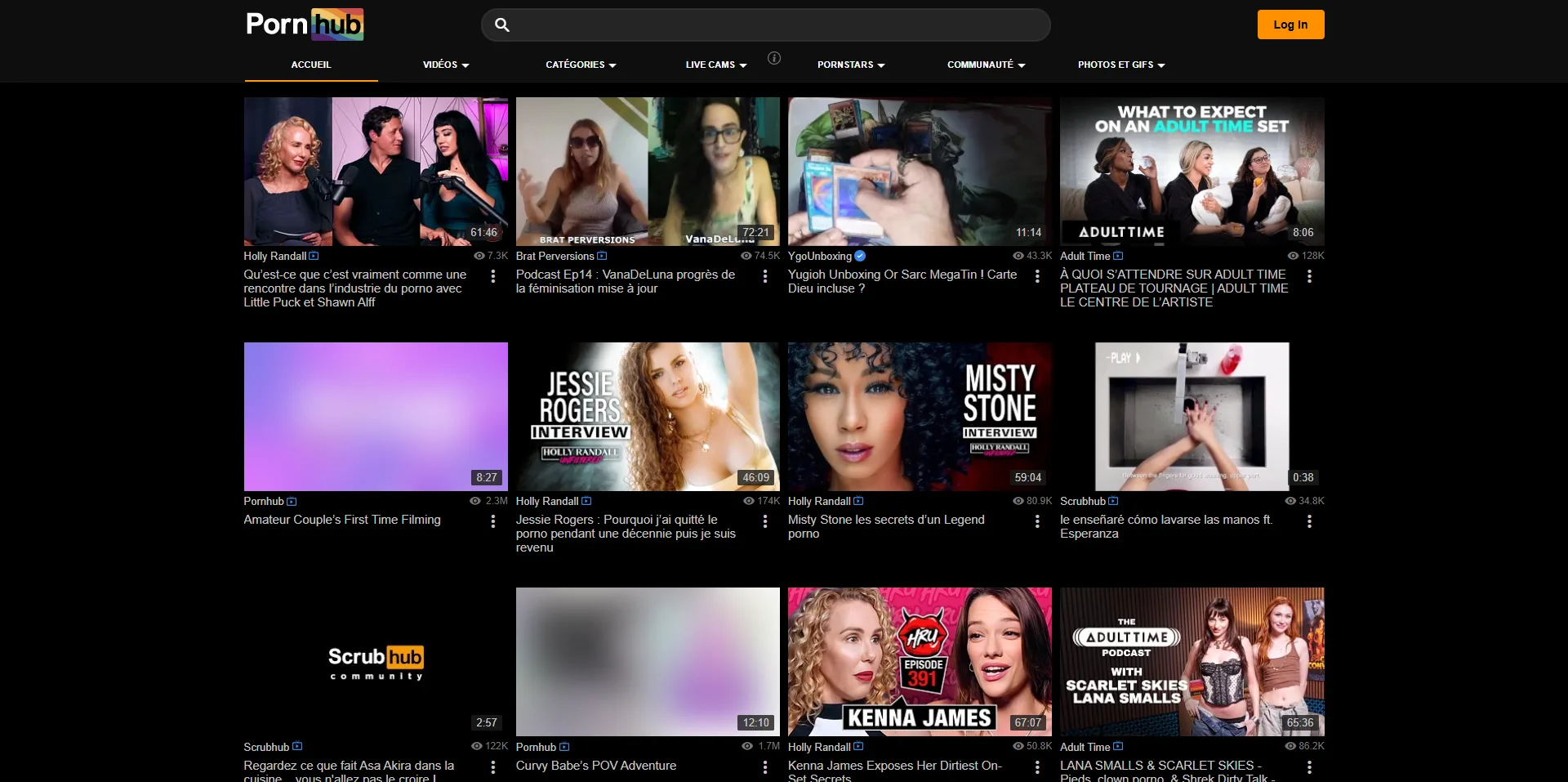Open three-dot menu for Yugioh Unboxing video
The height and width of the screenshot is (782, 1568).
click(x=1037, y=276)
